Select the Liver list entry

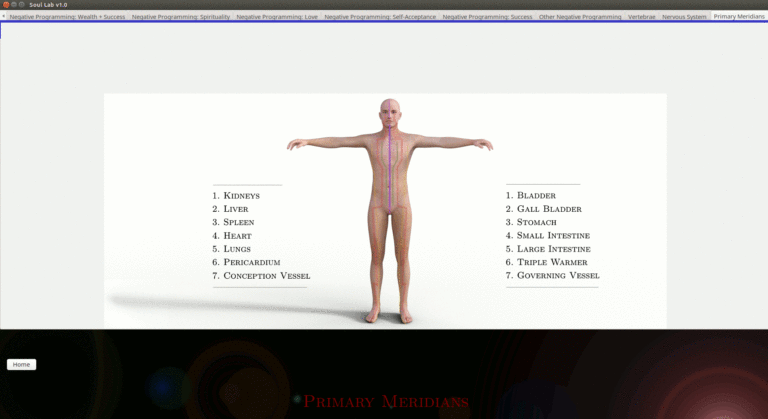230,209
